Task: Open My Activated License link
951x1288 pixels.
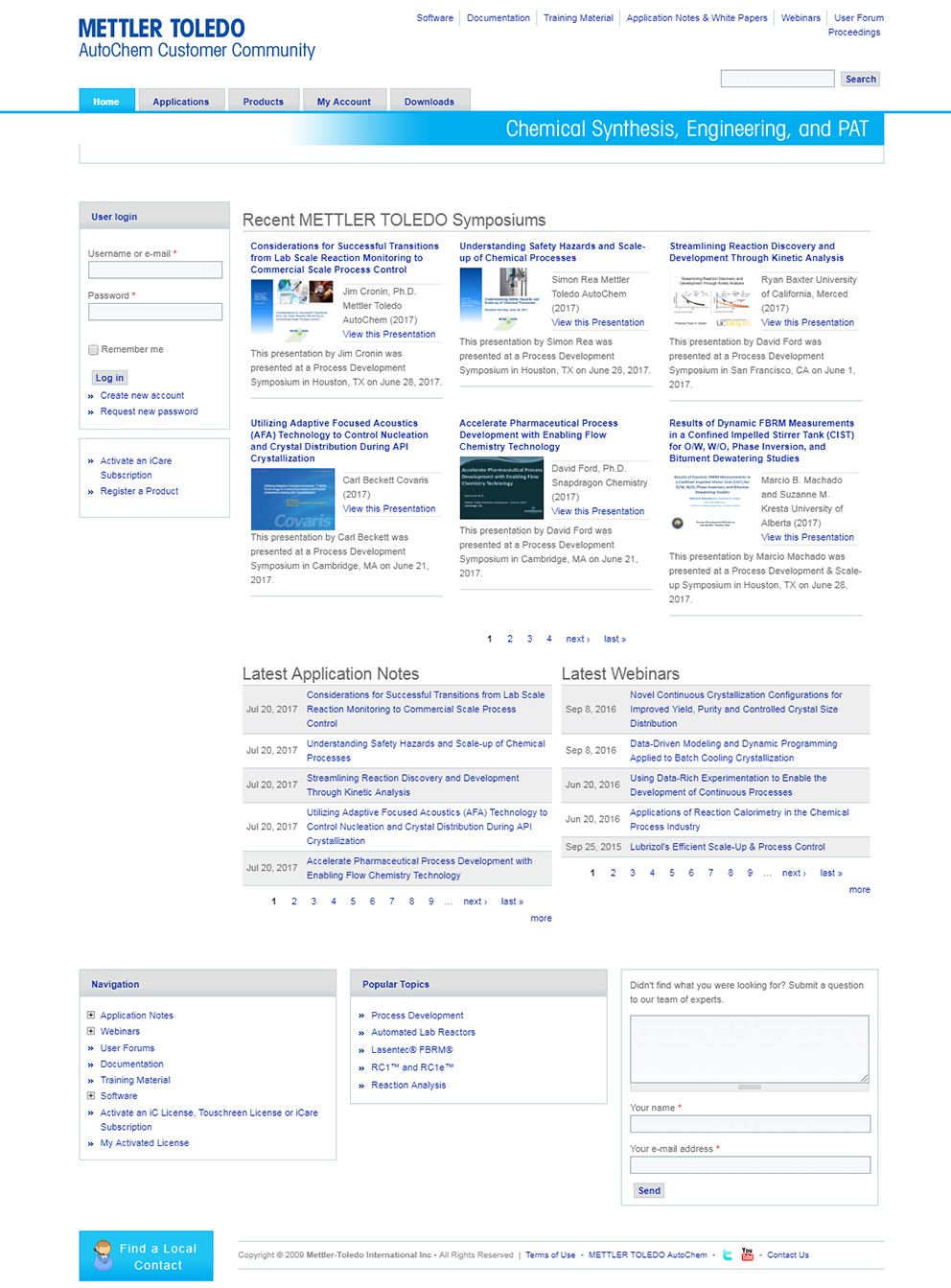Action: tap(145, 1143)
